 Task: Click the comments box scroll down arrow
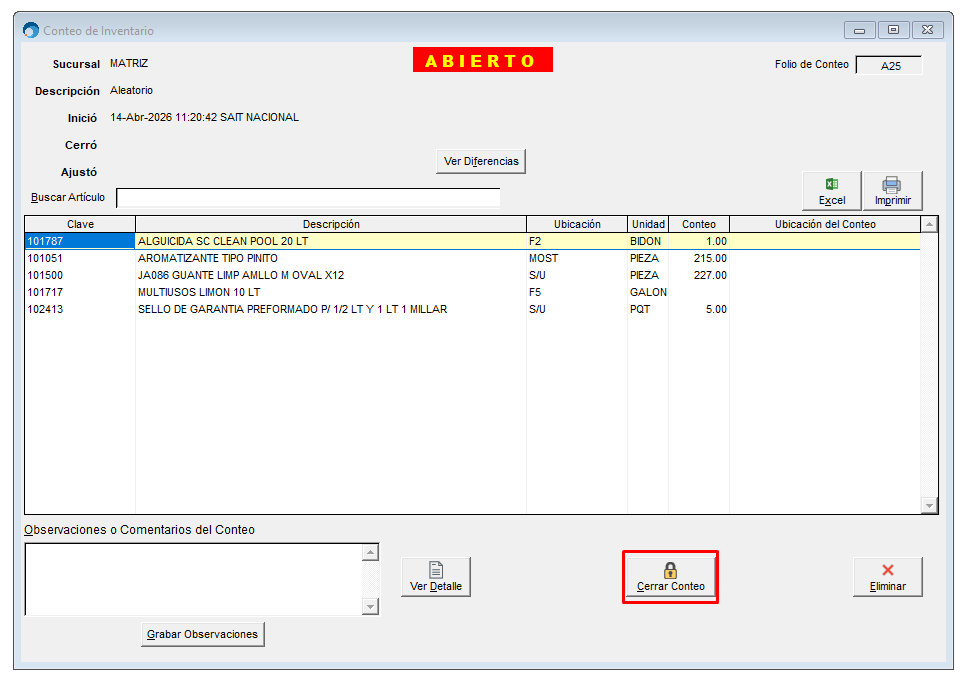click(371, 607)
